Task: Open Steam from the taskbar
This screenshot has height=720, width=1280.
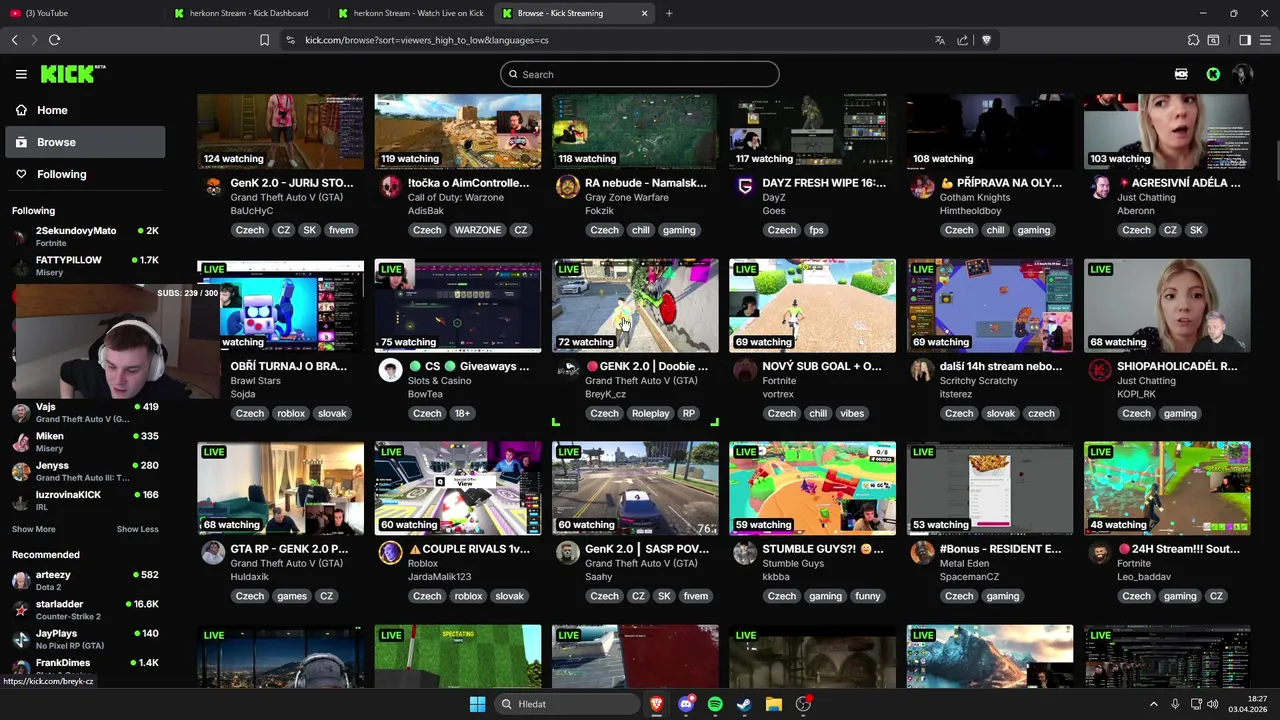Action: (744, 704)
